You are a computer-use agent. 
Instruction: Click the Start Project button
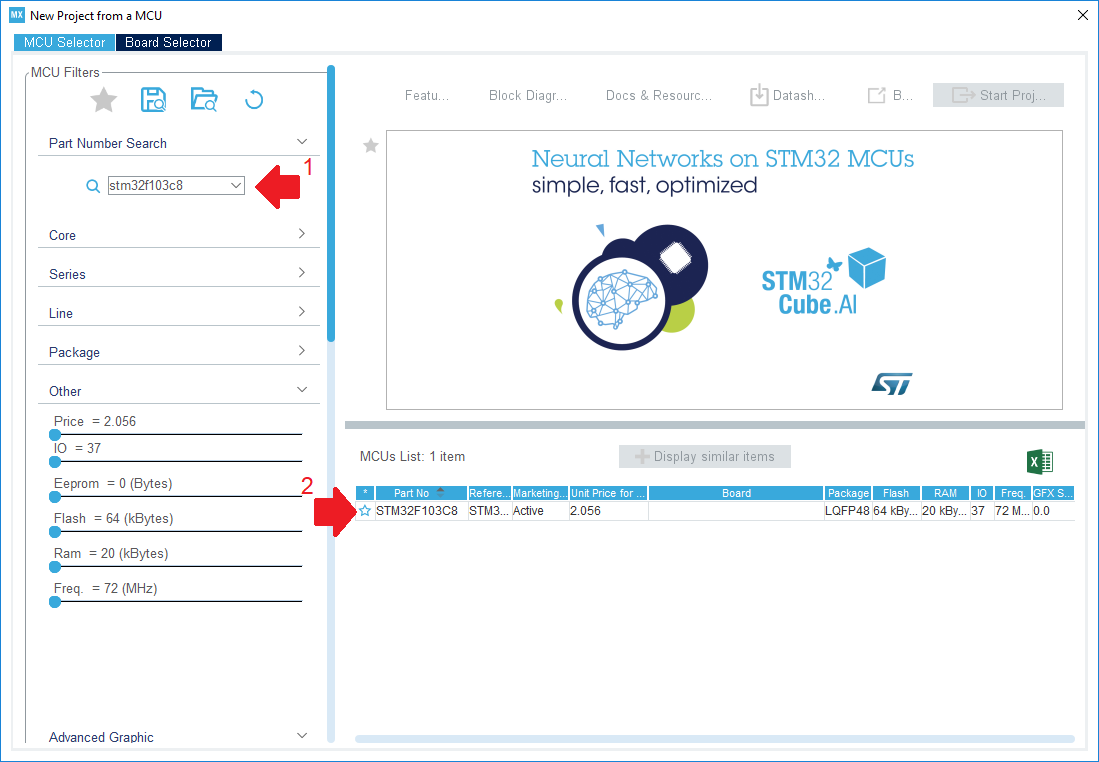[998, 95]
